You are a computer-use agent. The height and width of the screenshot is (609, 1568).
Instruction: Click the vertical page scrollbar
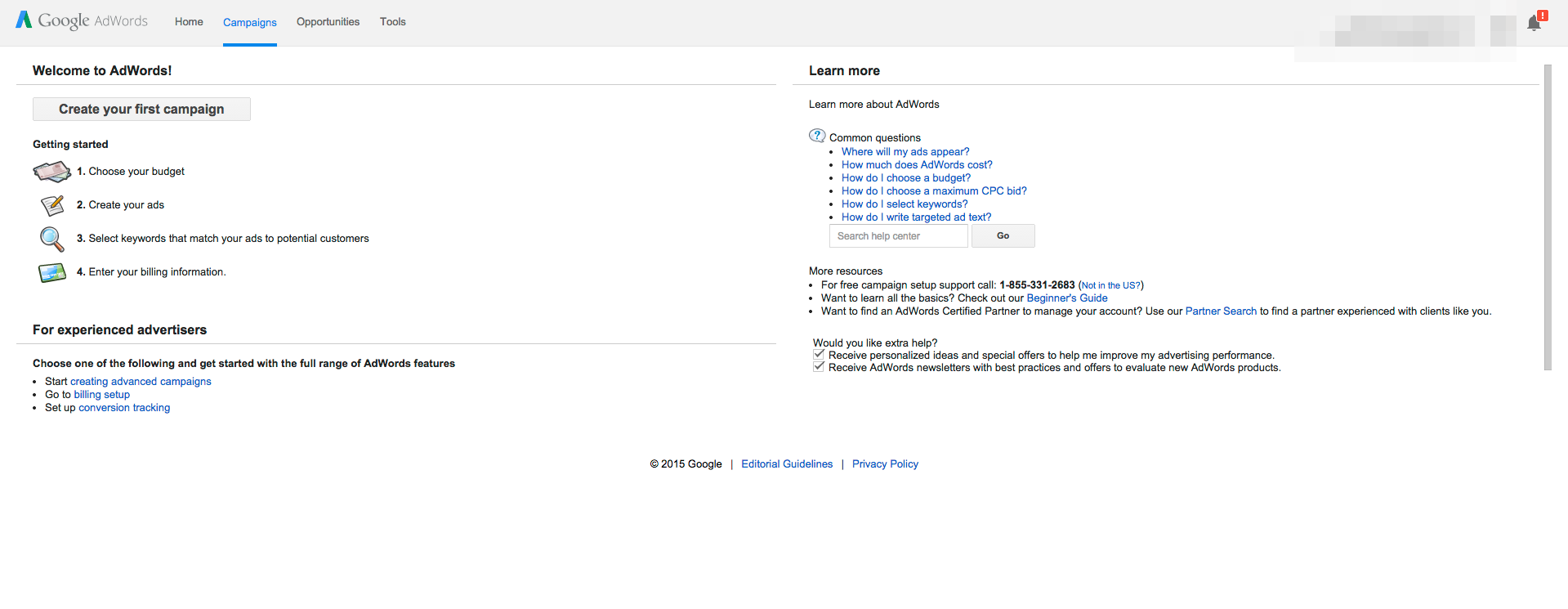(x=1548, y=217)
